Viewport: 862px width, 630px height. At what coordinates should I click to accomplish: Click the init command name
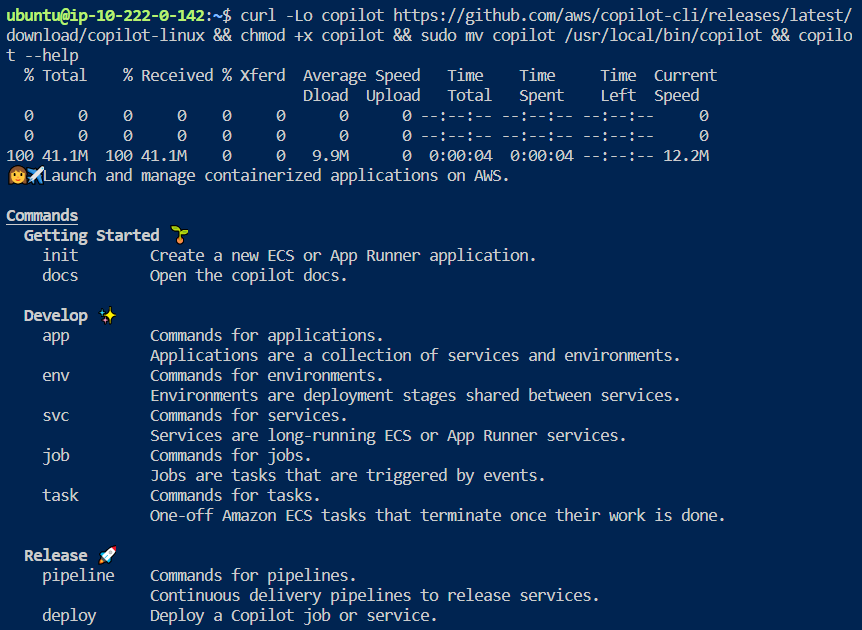tap(60, 256)
